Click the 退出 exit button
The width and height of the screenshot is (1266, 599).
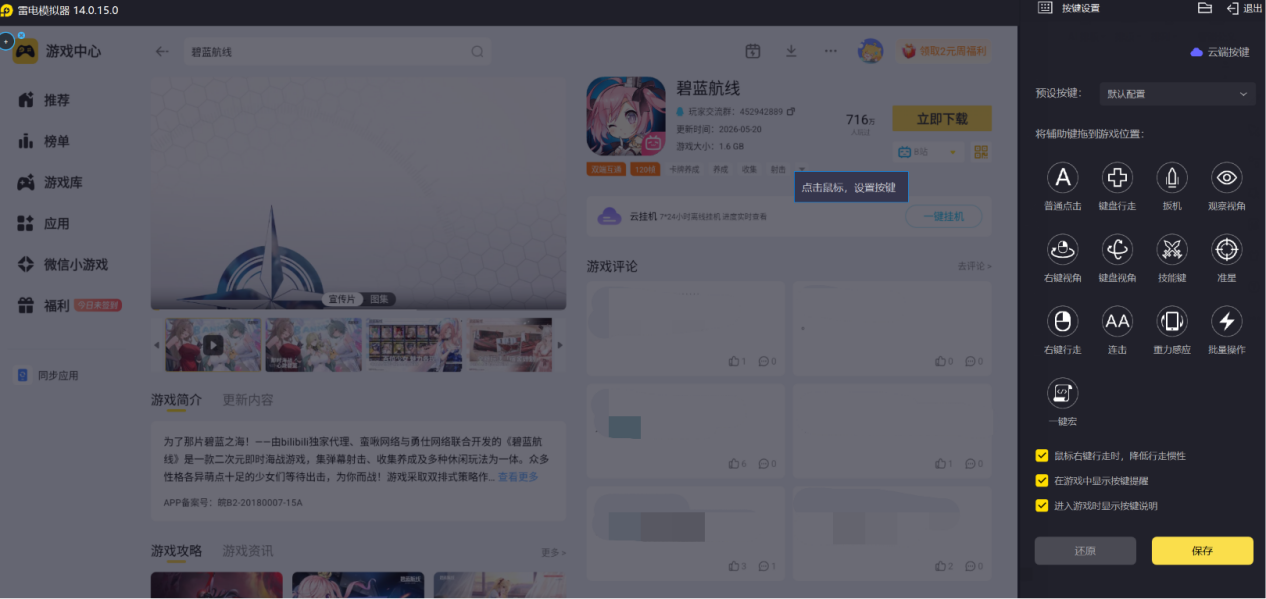point(1244,8)
